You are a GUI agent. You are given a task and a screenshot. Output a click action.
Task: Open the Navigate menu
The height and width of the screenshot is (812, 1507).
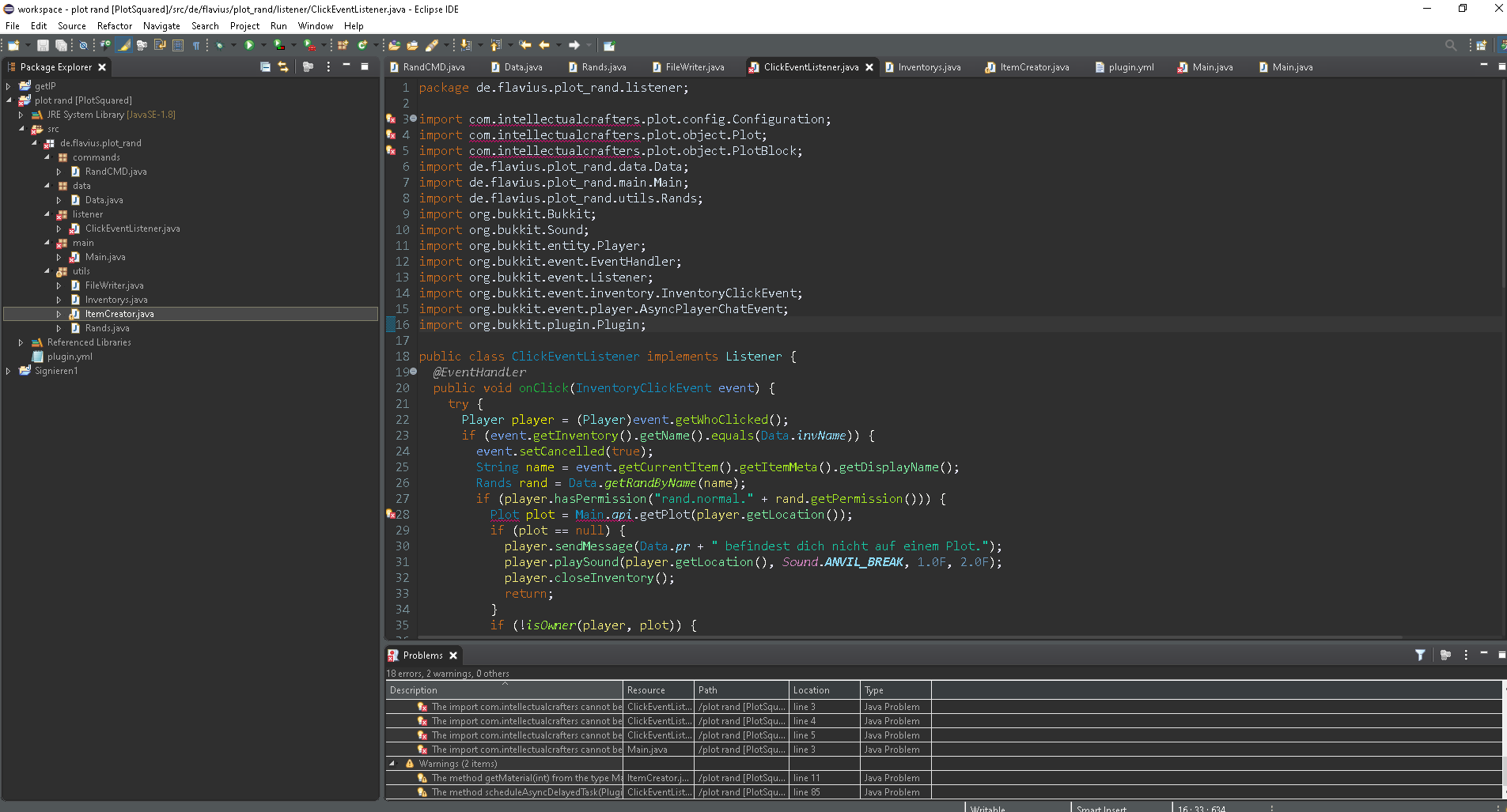tap(161, 26)
